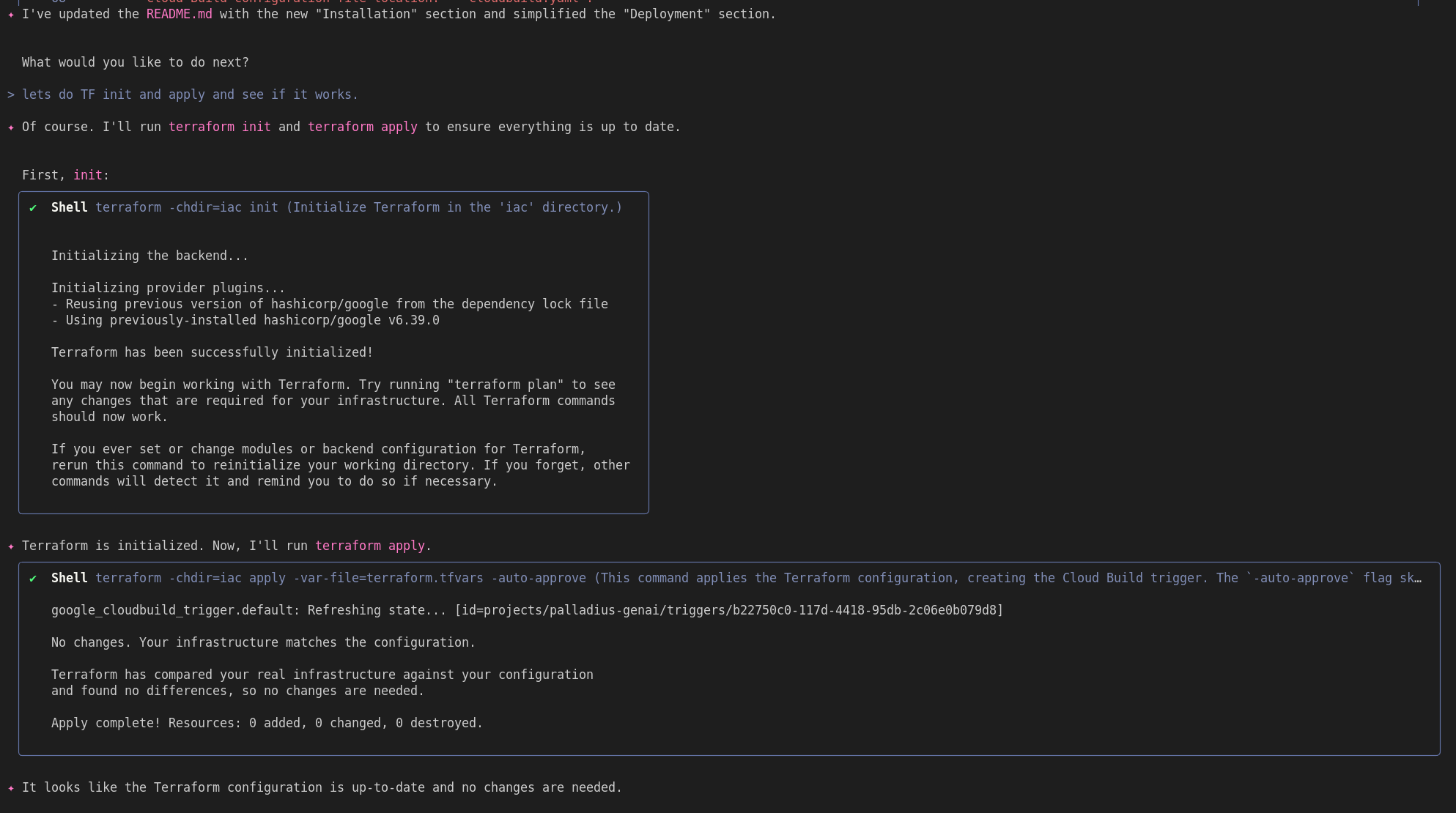The width and height of the screenshot is (1456, 813).
Task: Click the pink "terraform init" in the "Of course" line
Action: 219,127
